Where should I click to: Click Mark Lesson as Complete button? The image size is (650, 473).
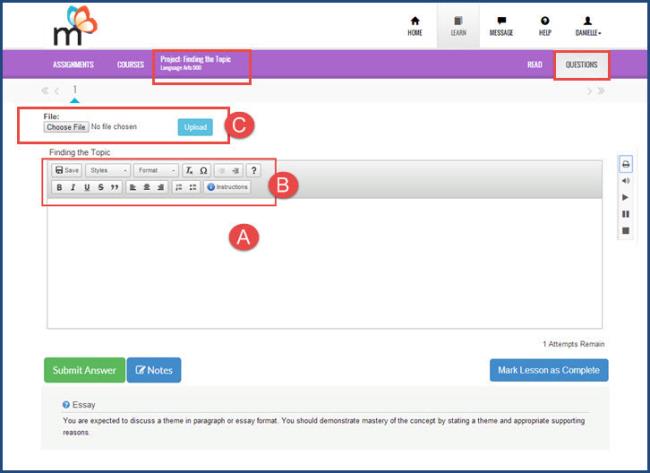548,370
